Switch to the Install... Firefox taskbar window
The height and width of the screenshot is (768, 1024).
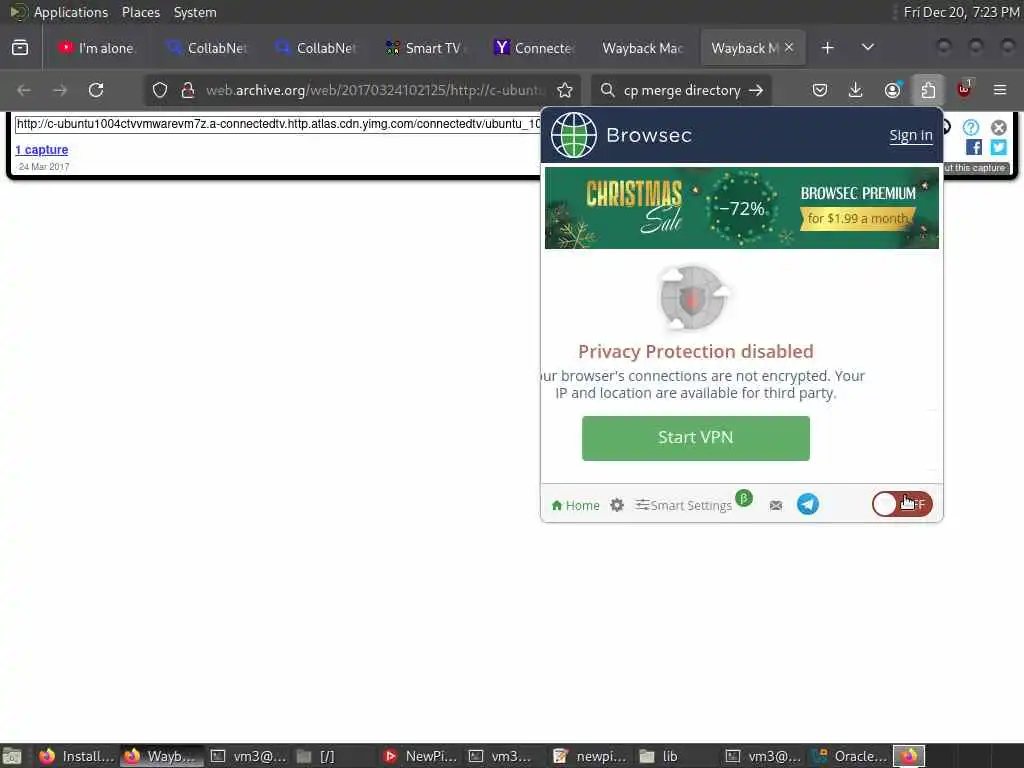pyautogui.click(x=76, y=756)
